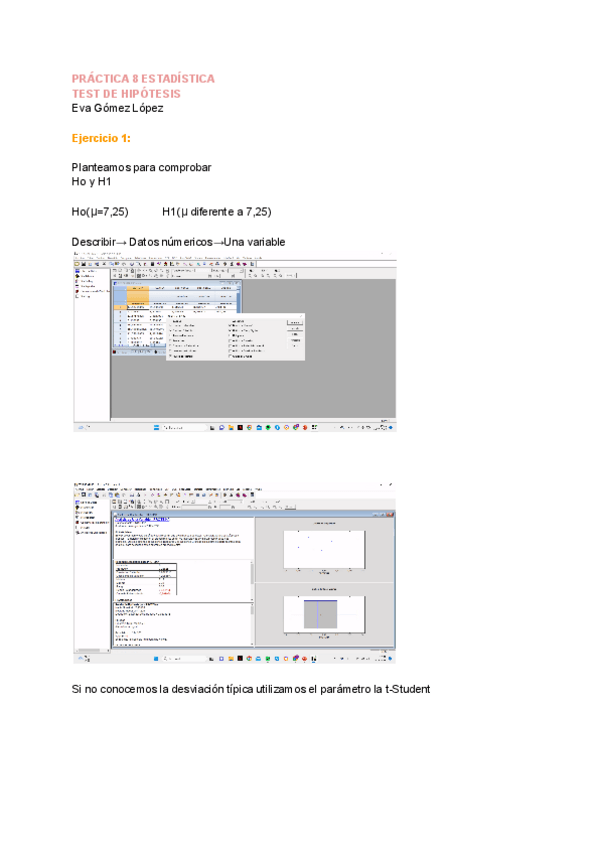Viewport: 600px width, 848px height.
Task: Click the heading 'PRÁCTICA 8 ESTADÍSTICA'
Action: tap(143, 79)
